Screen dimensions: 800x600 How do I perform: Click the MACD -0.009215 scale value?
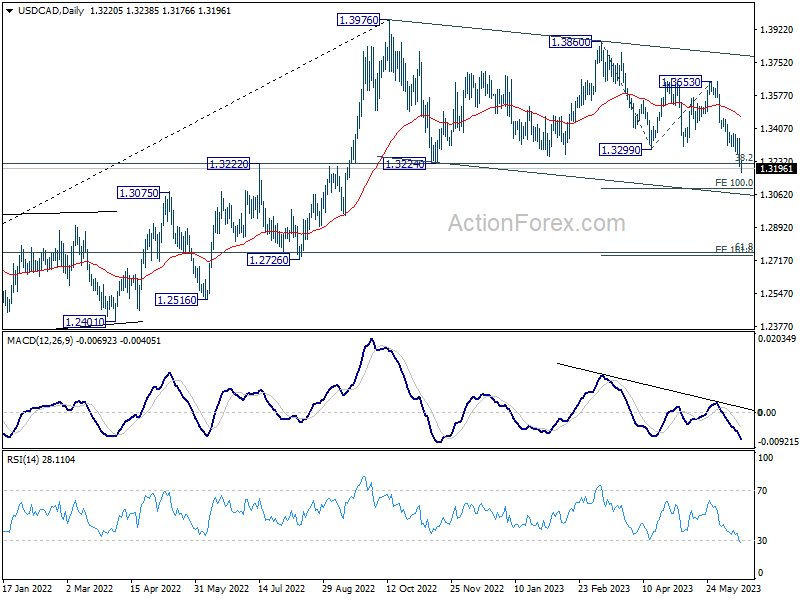coord(777,441)
